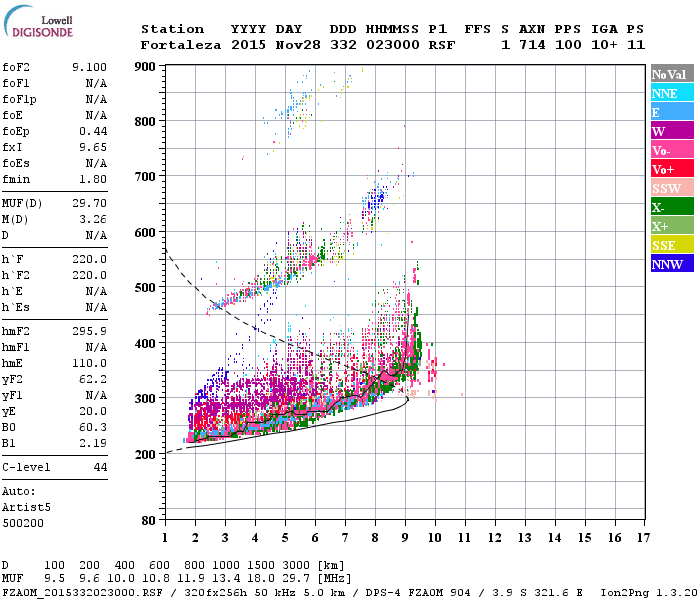
Task: Click the IGA value 10+
Action: [604, 45]
